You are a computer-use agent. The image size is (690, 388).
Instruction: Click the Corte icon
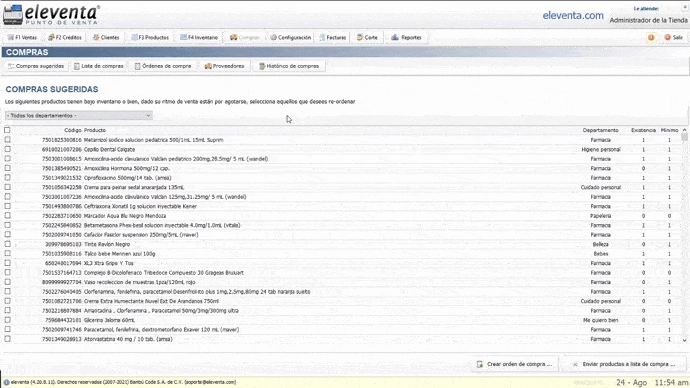pyautogui.click(x=360, y=37)
